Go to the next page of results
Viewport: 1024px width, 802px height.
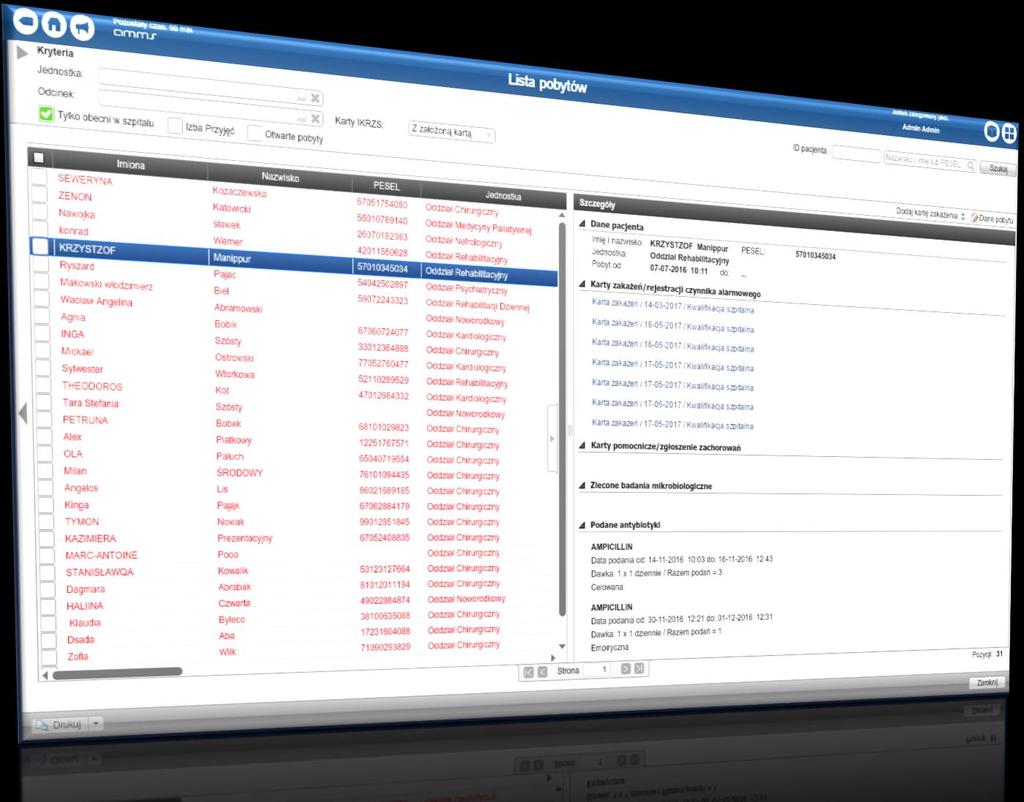tap(625, 668)
